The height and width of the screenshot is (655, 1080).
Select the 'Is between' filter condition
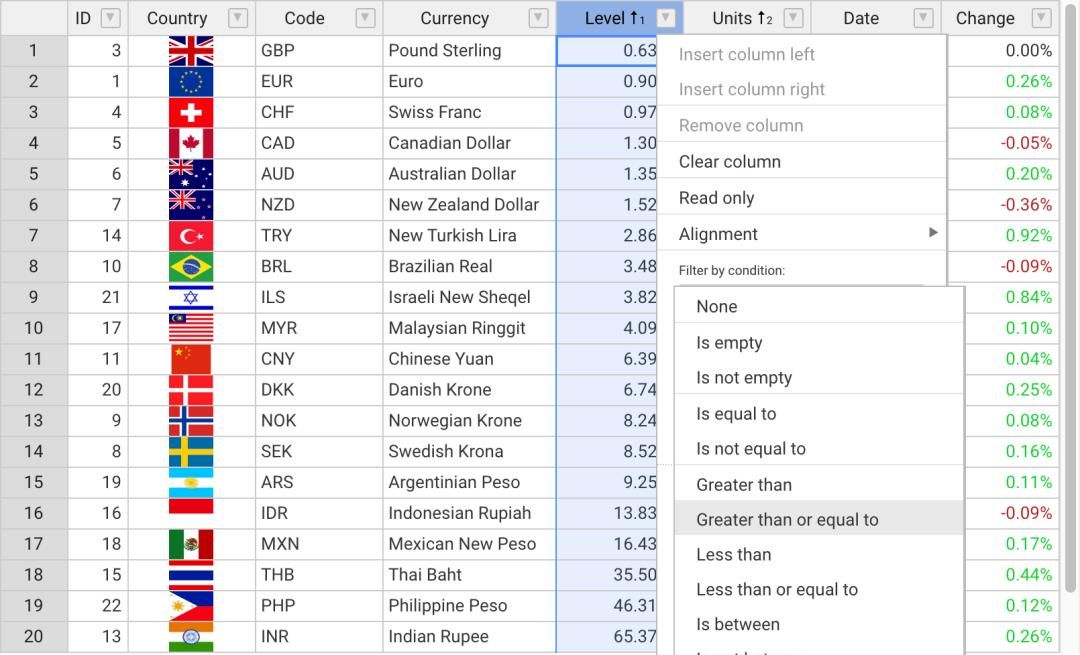(x=737, y=625)
